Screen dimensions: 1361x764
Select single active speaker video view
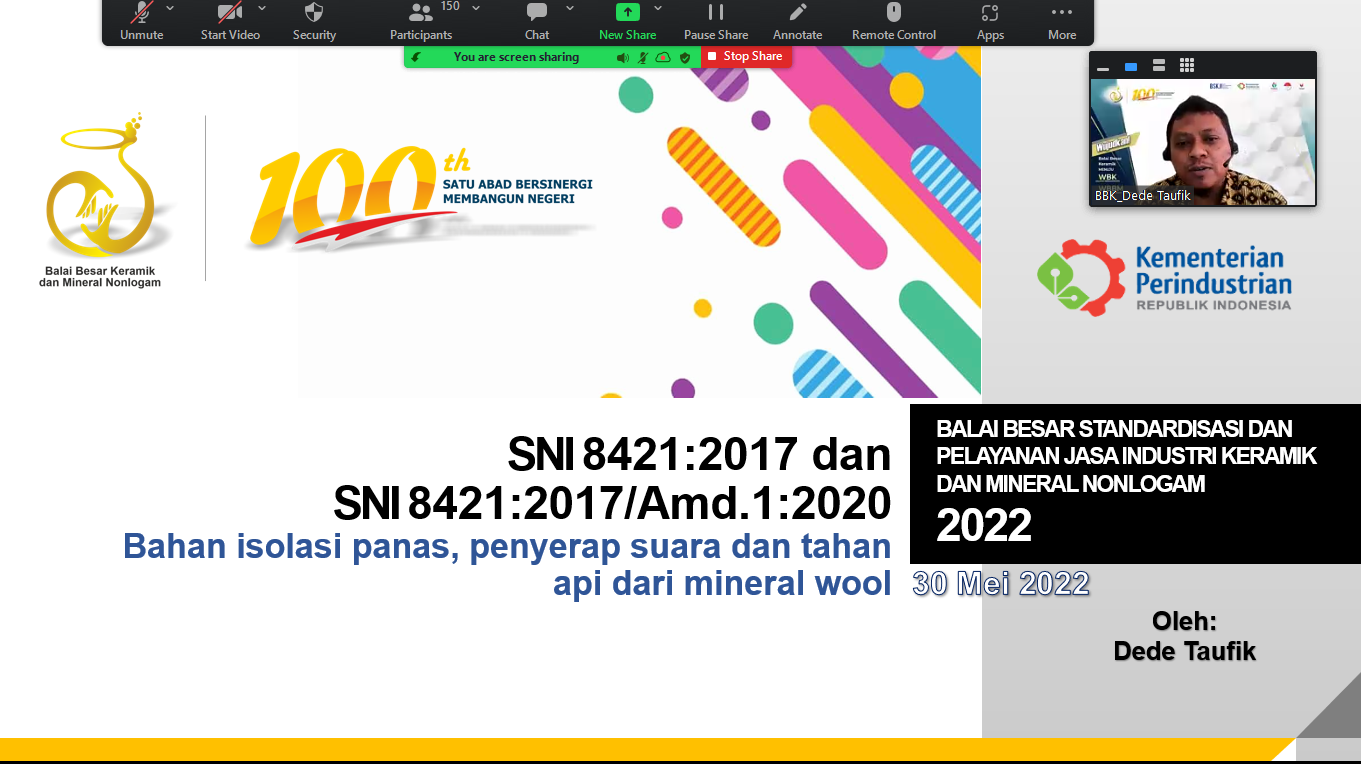point(1131,67)
